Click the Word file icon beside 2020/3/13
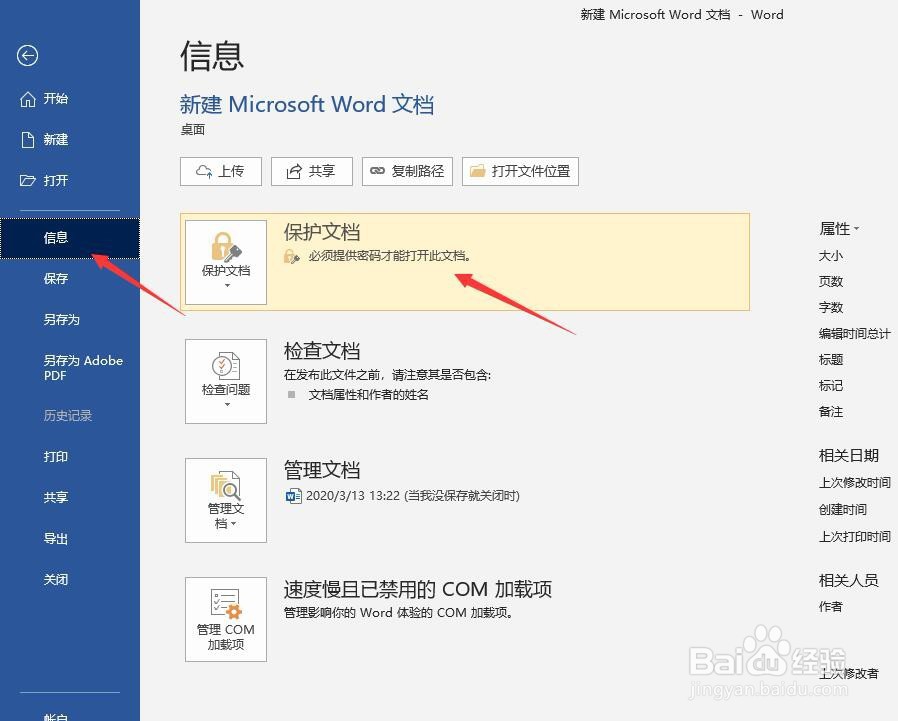898x721 pixels. [293, 495]
